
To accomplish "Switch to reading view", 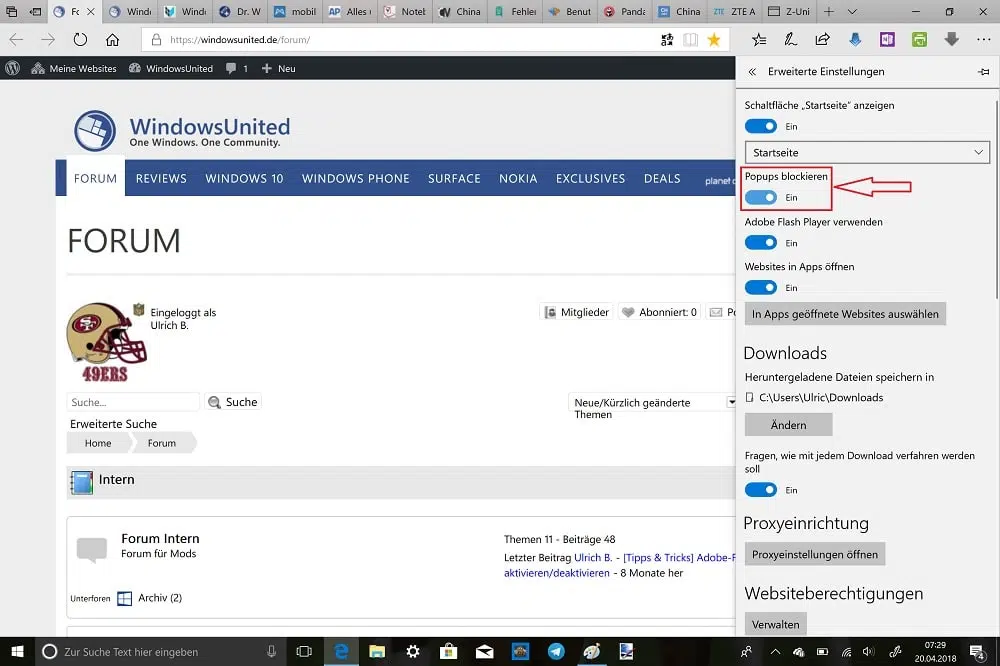I will point(690,40).
